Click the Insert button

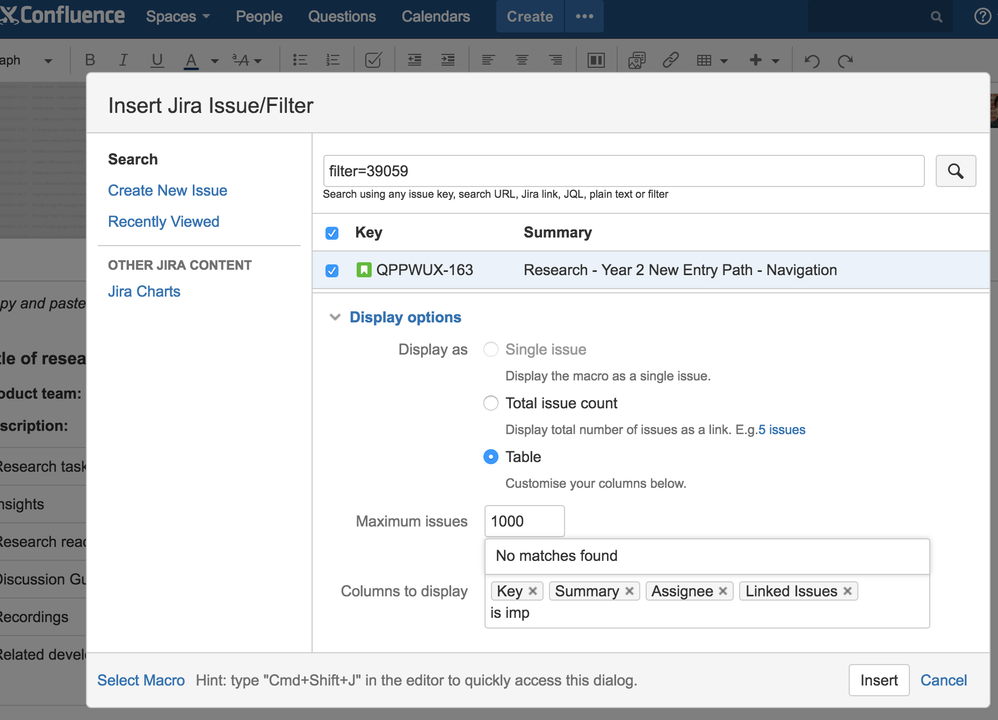(879, 680)
